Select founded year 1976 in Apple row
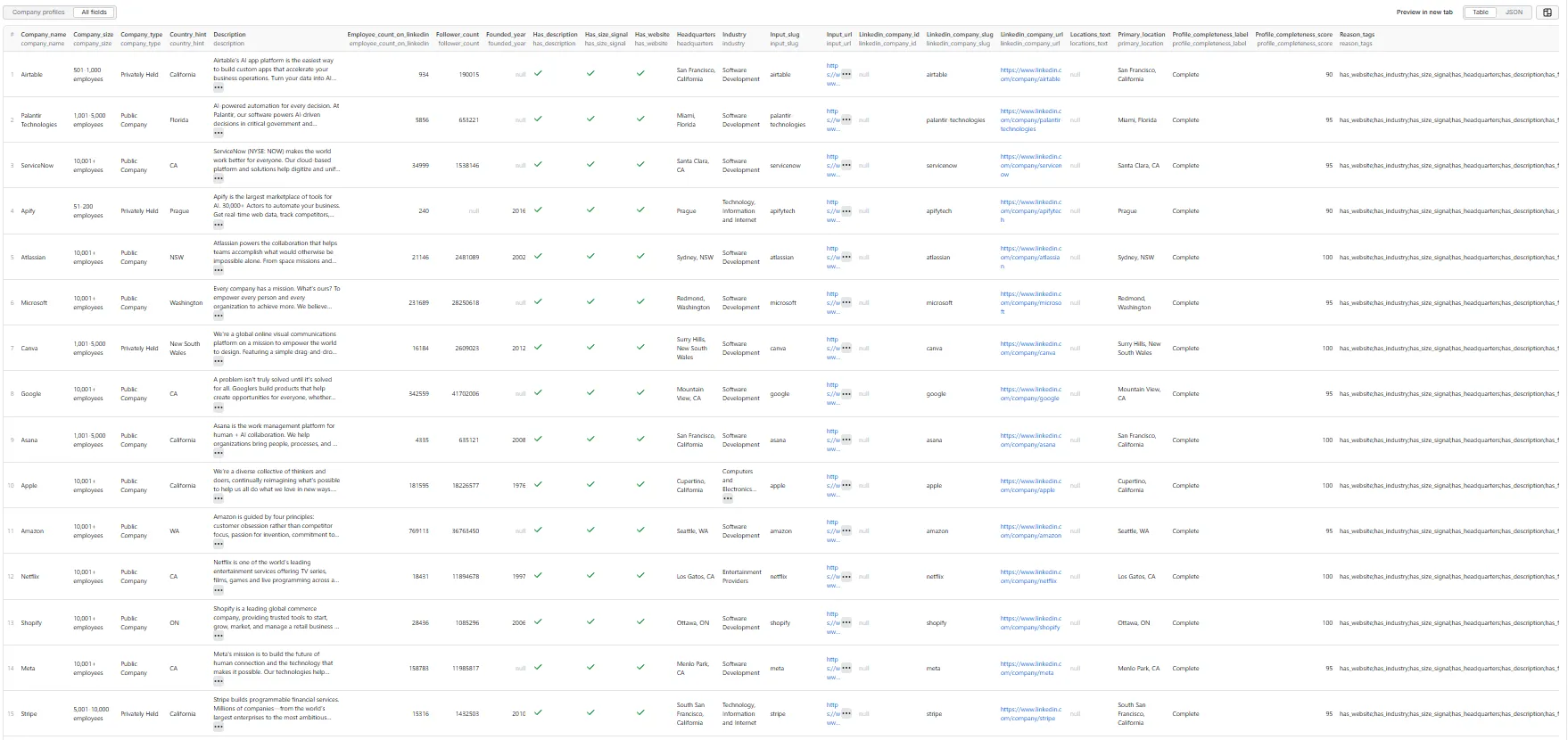The height and width of the screenshot is (740, 1568). (x=519, y=485)
